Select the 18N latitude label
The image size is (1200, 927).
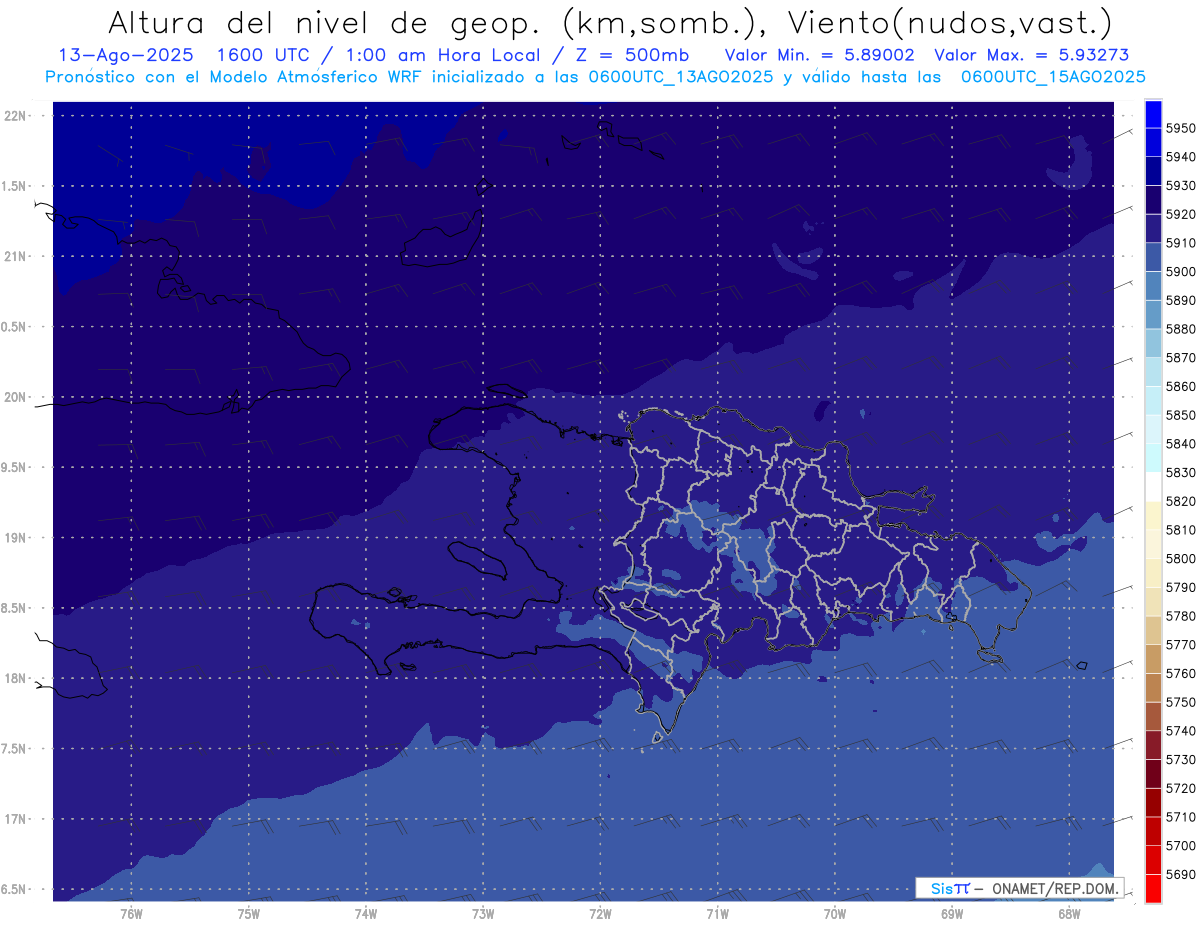(x=15, y=679)
